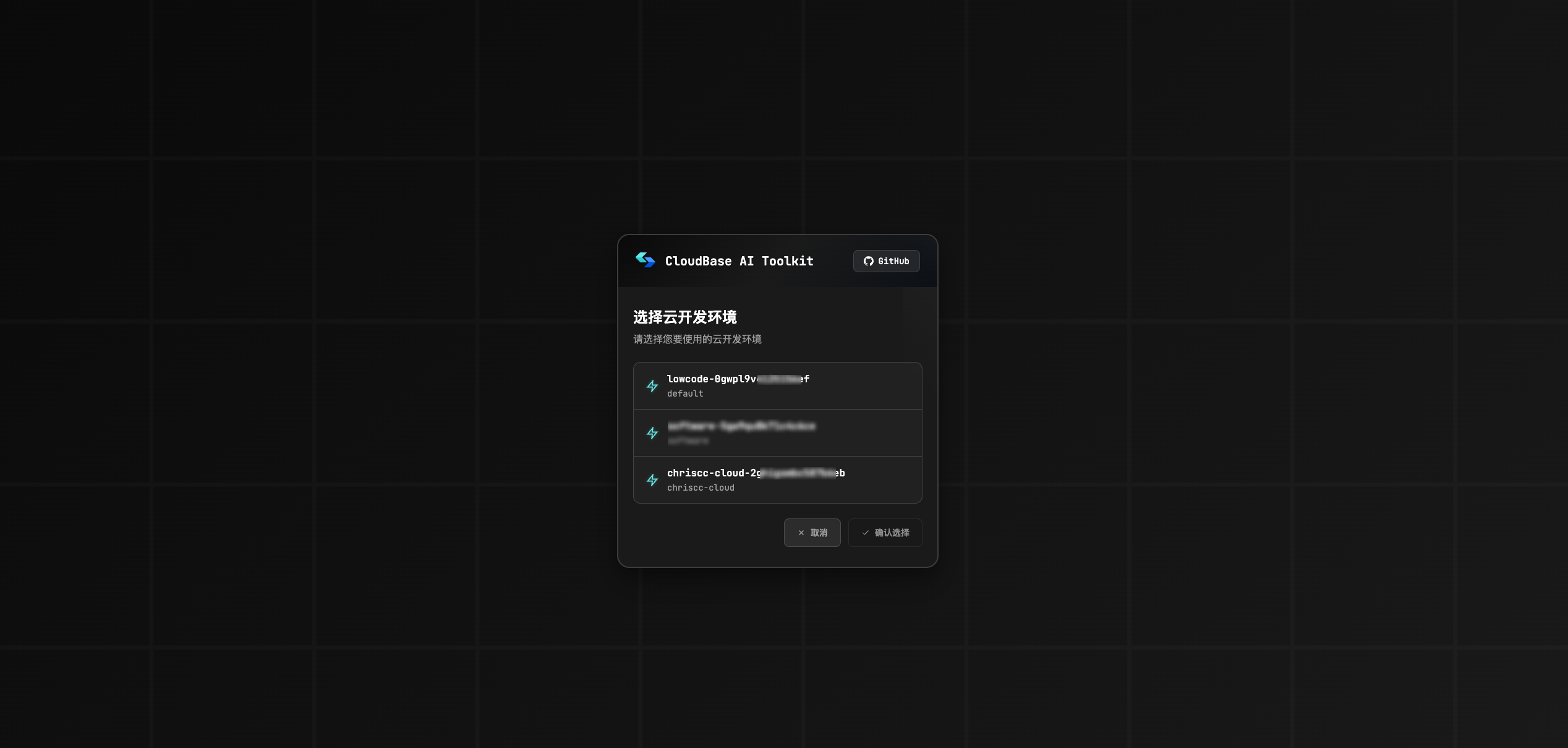Click the 'default' alias label
Viewport: 1568px width, 748px height.
(x=685, y=393)
